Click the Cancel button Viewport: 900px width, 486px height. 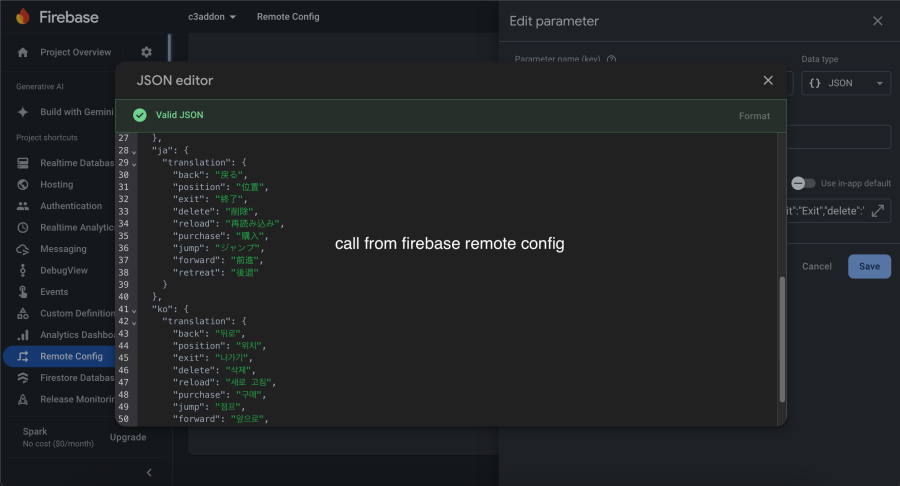click(x=817, y=266)
